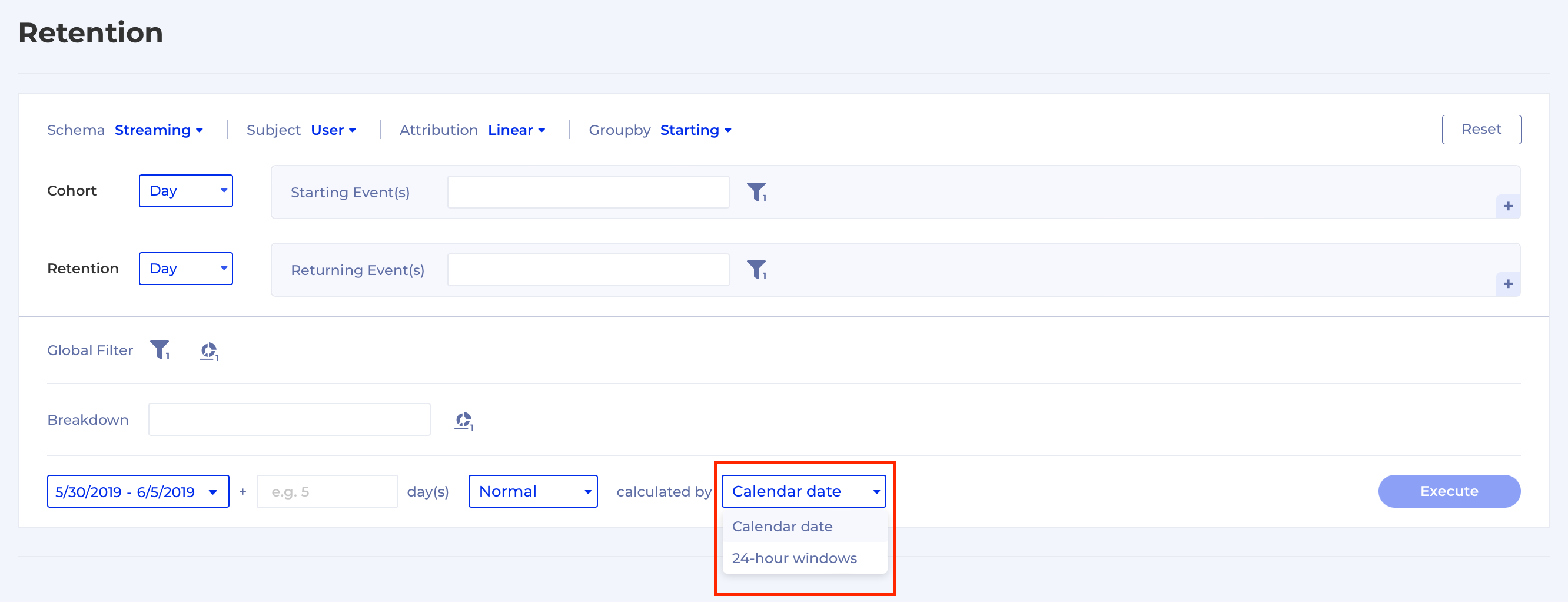
Task: Open the Cohort Day dropdown
Action: [x=185, y=191]
